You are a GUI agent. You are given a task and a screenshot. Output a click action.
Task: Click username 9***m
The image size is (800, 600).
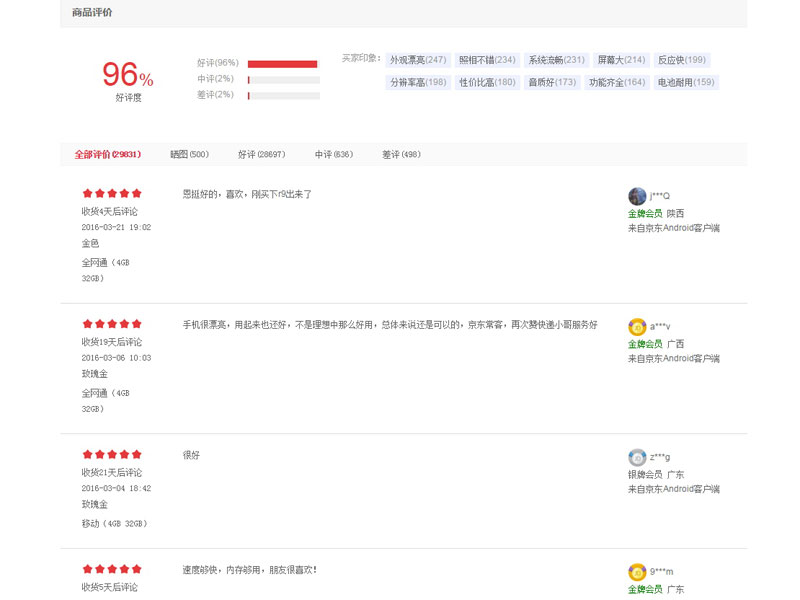(661, 571)
